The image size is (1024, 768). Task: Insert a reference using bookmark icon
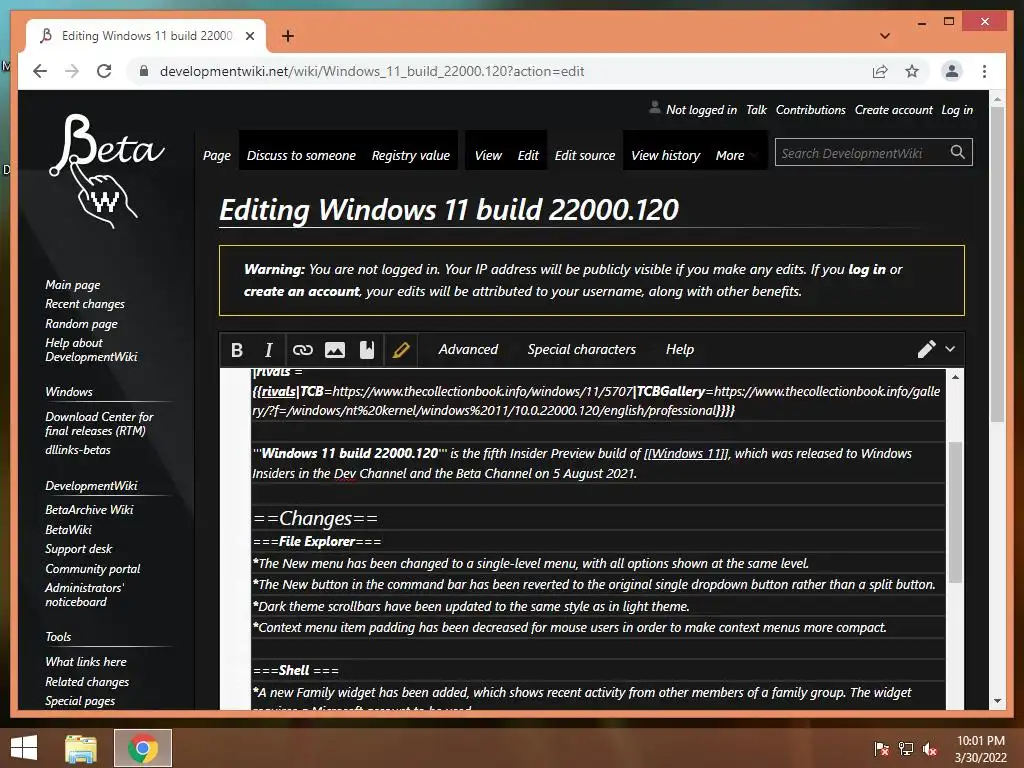pyautogui.click(x=367, y=350)
